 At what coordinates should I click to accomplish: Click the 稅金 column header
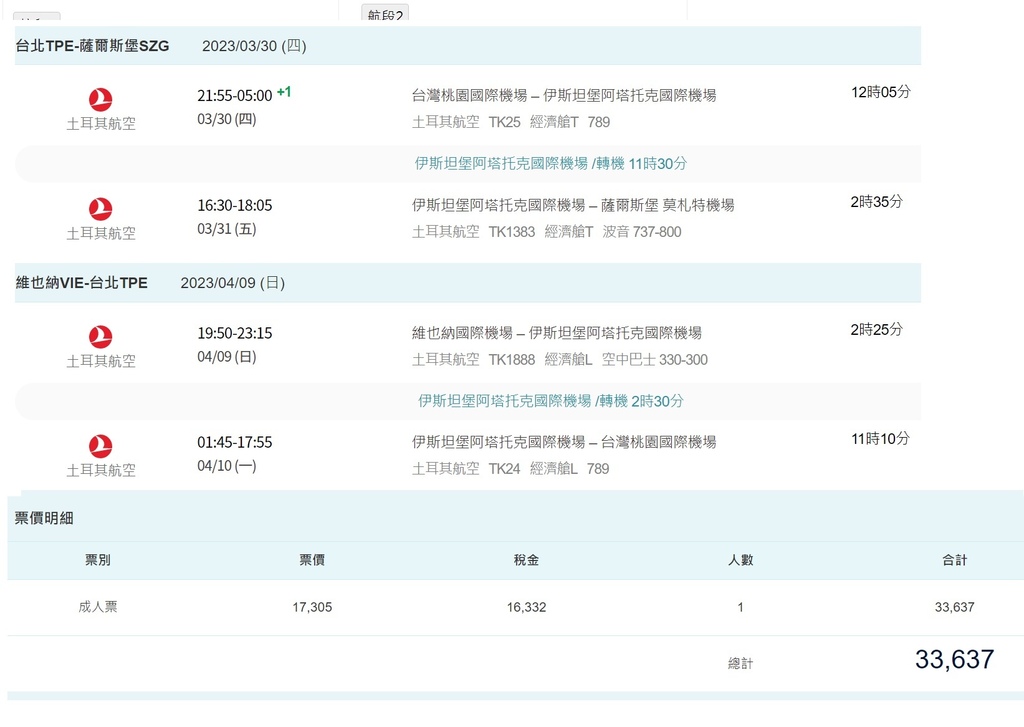pos(526,560)
